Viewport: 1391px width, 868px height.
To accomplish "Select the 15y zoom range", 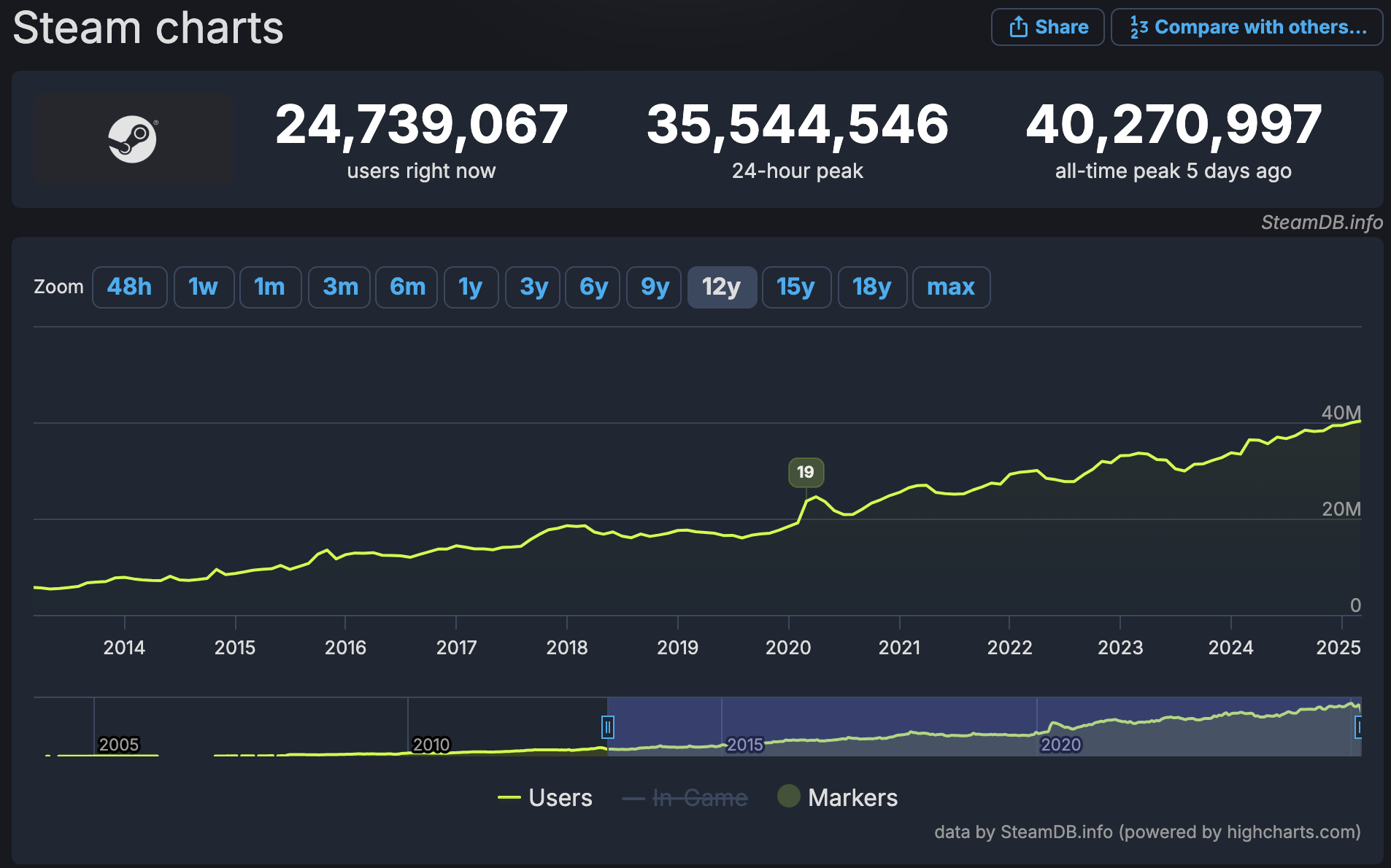I will point(795,287).
